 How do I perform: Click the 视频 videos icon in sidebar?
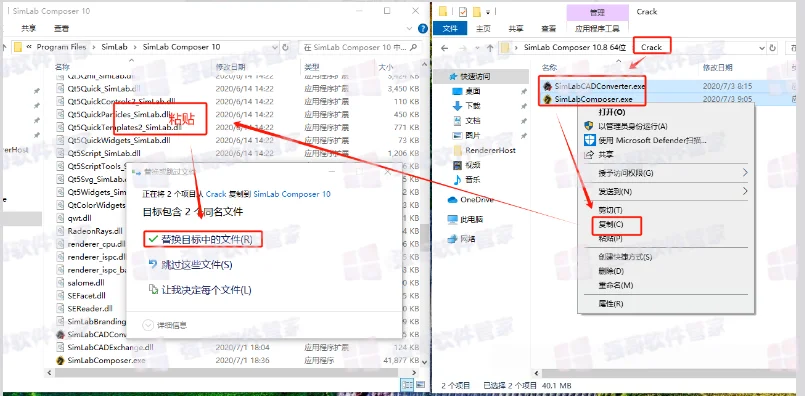click(458, 165)
